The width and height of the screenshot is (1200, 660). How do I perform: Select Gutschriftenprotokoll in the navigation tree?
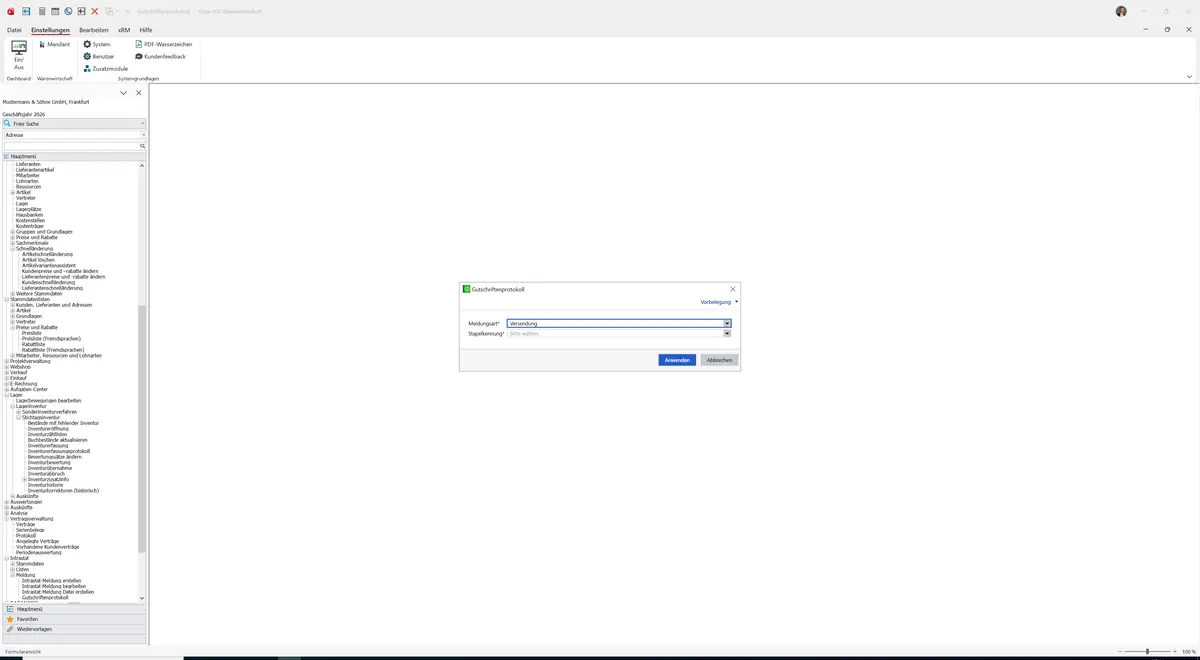pos(45,597)
